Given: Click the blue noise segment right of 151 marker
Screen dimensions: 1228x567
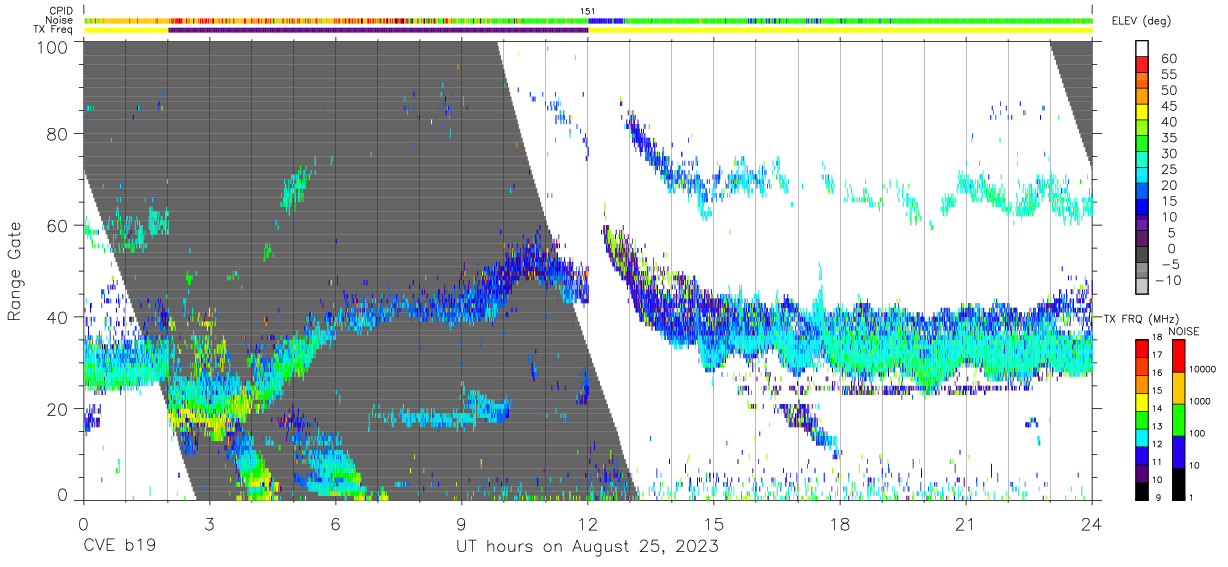Looking at the screenshot, I should (606, 20).
